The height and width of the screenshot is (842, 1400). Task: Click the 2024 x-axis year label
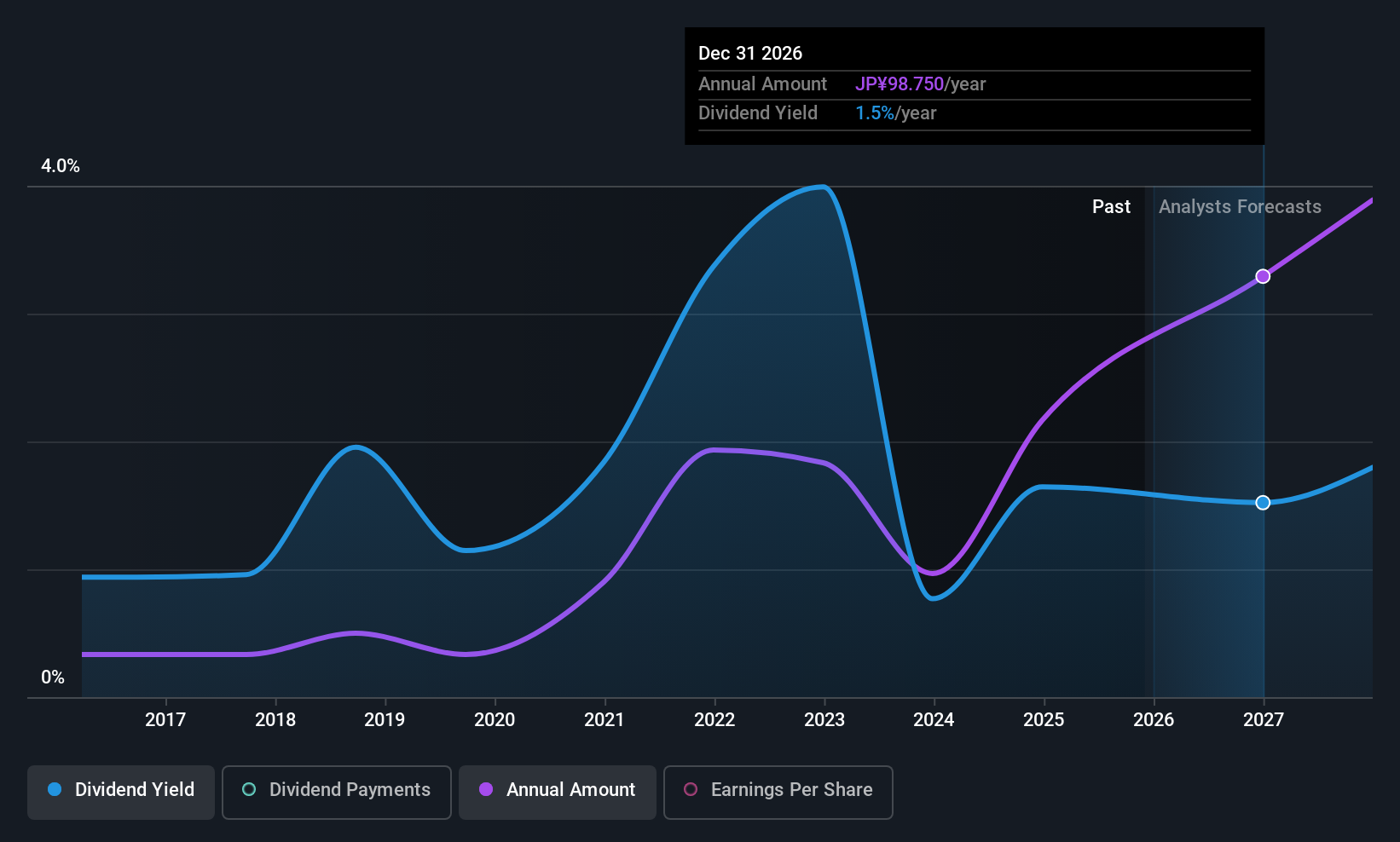point(934,720)
